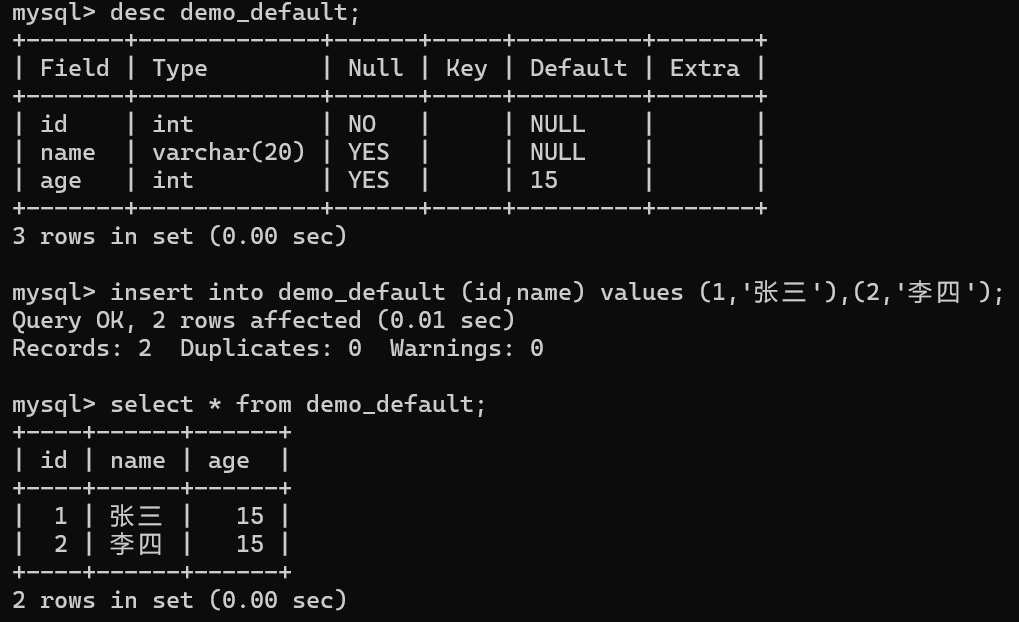The width and height of the screenshot is (1019, 622).
Task: Click the 'Warnings: 0' text
Action: [467, 348]
